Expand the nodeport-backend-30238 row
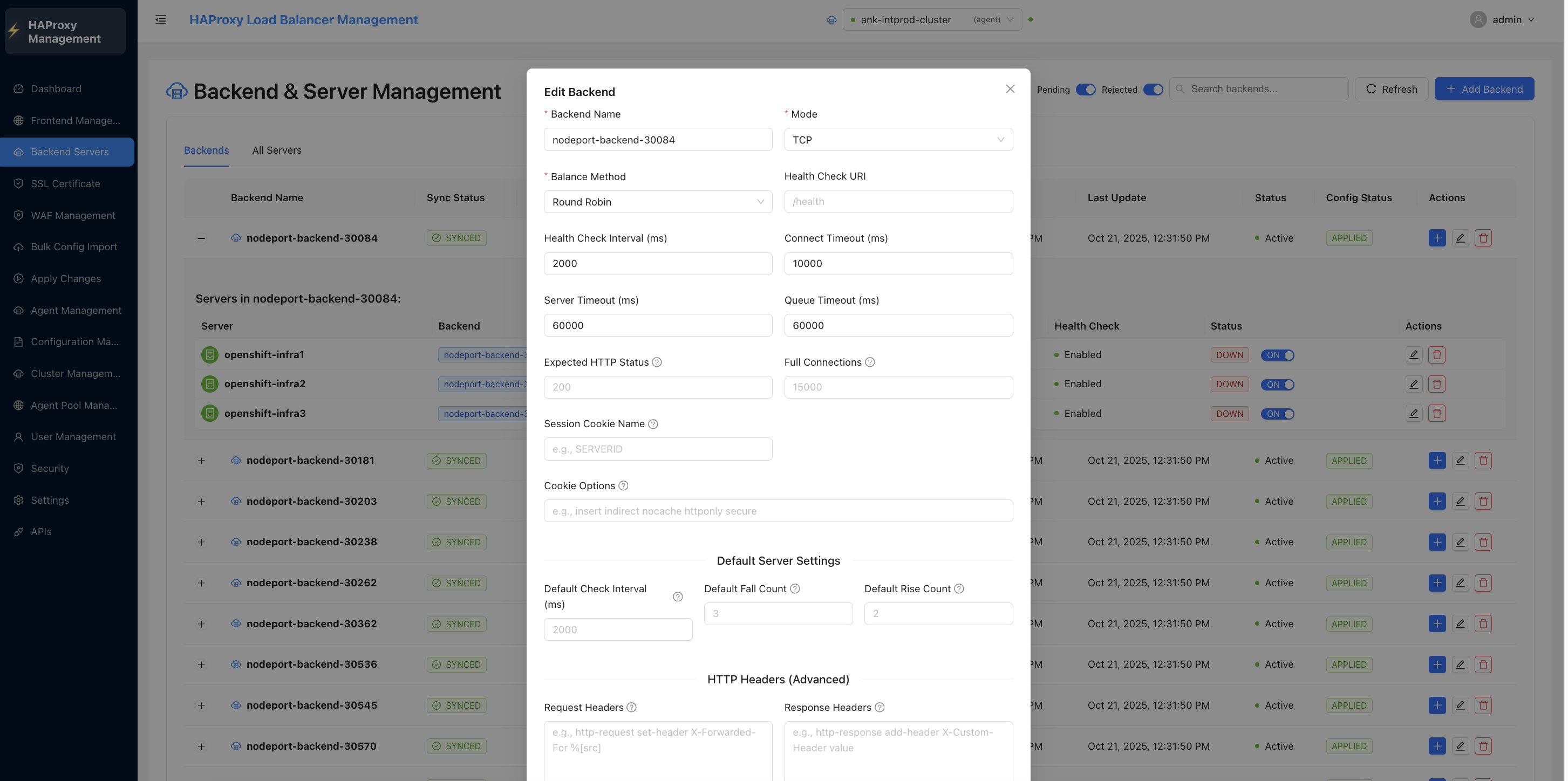This screenshot has height=781, width=1568. (x=201, y=542)
